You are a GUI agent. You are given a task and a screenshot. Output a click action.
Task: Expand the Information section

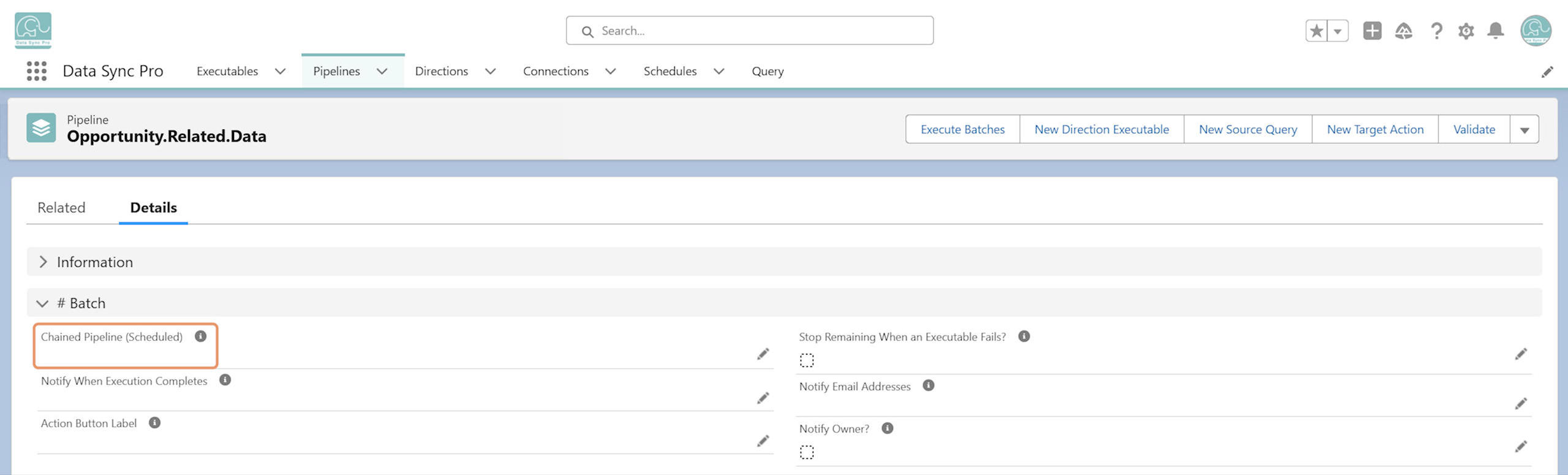[43, 262]
